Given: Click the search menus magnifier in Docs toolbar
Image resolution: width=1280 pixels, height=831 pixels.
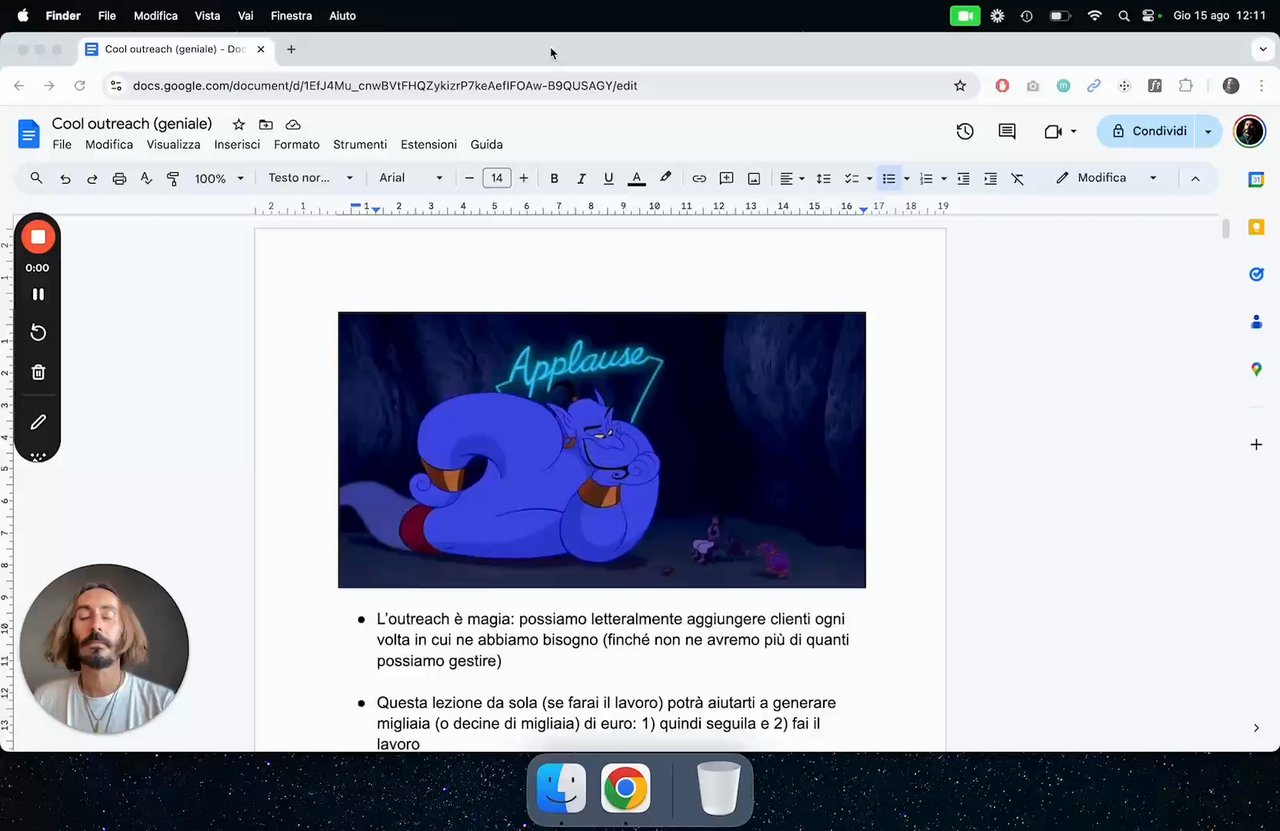Looking at the screenshot, I should (37, 178).
